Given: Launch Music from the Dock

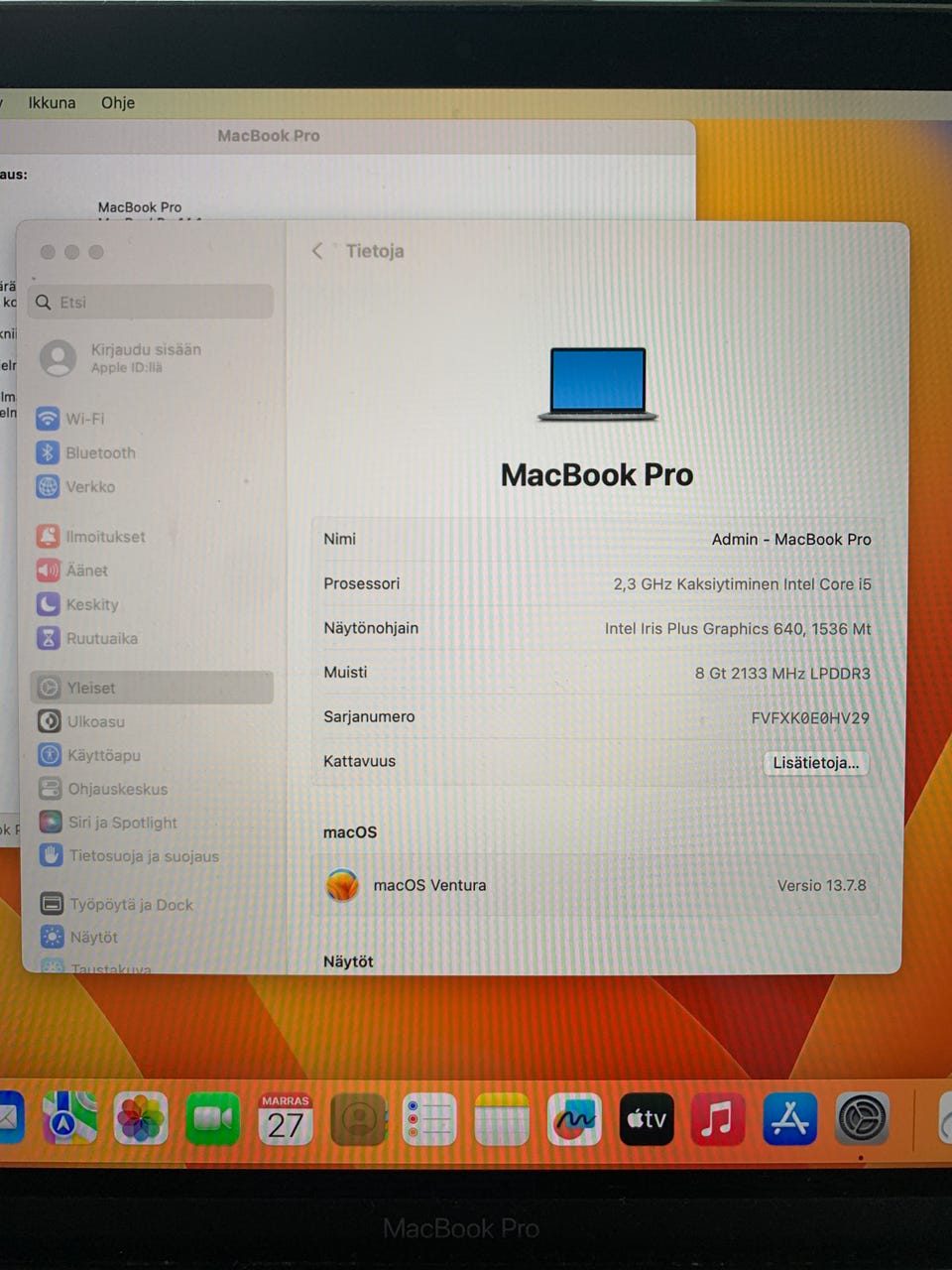Looking at the screenshot, I should (x=717, y=1119).
